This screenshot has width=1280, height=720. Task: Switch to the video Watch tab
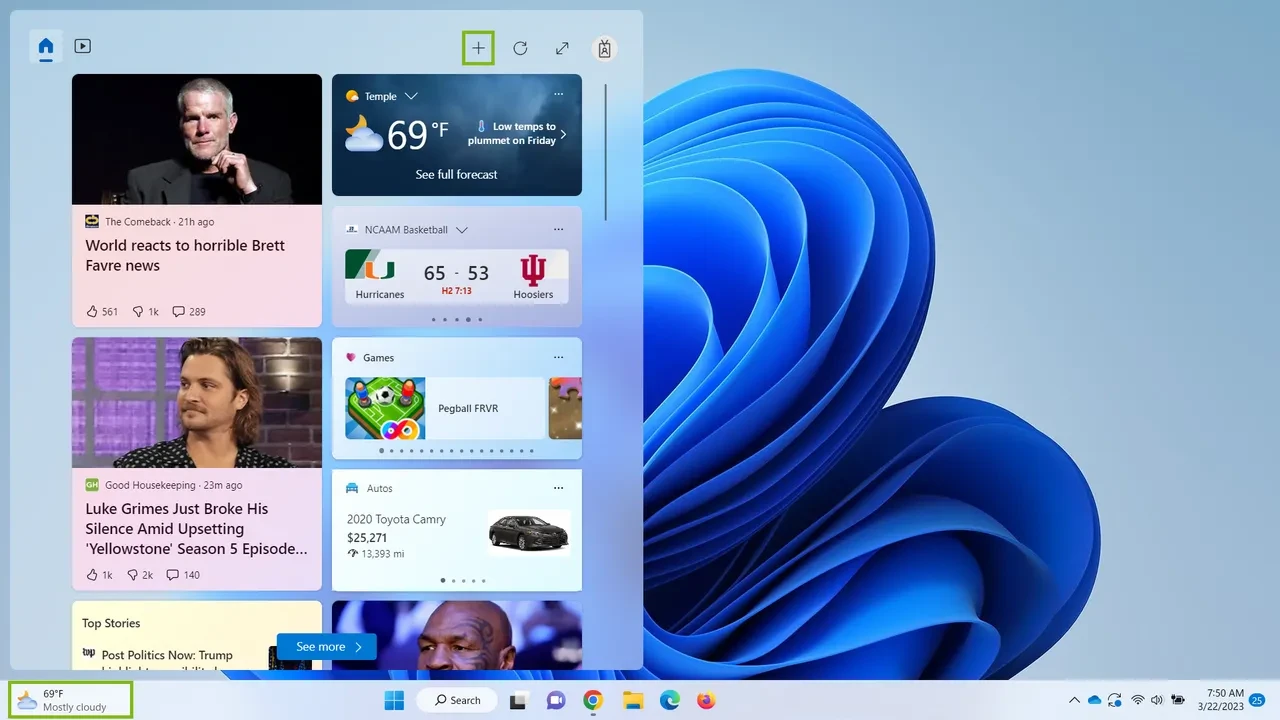tap(83, 46)
